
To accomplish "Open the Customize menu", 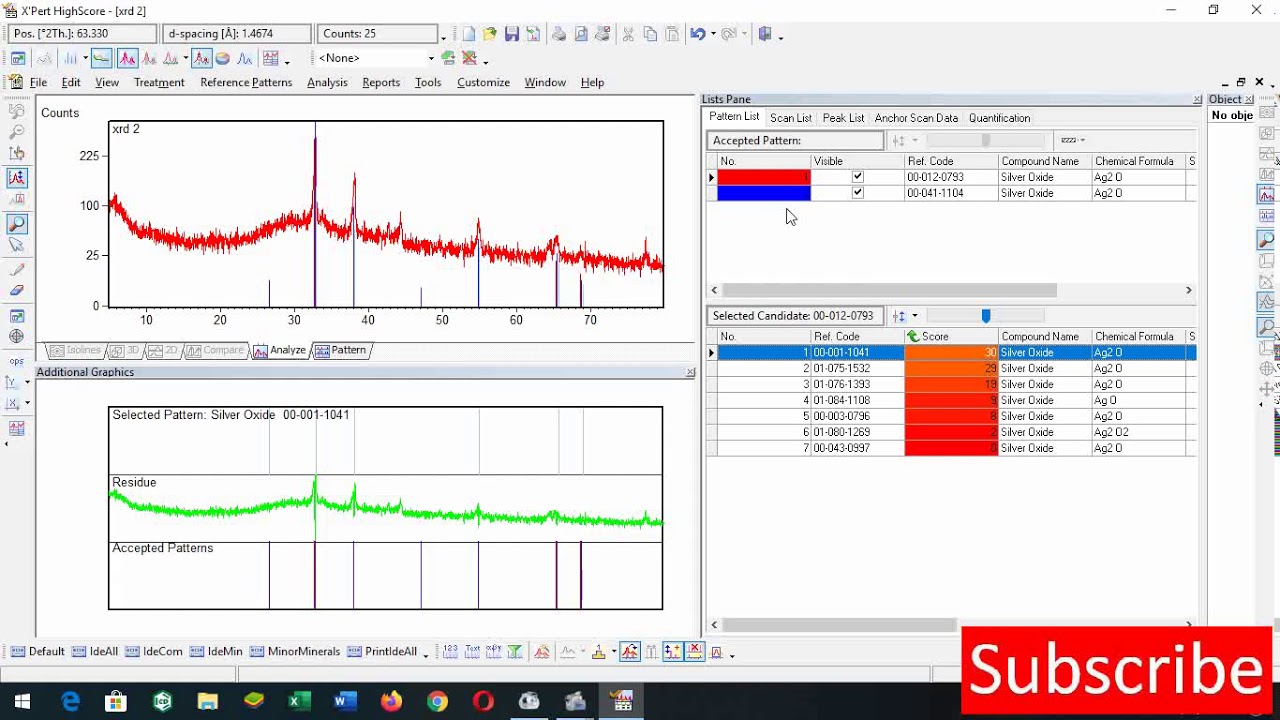I will click(x=483, y=83).
